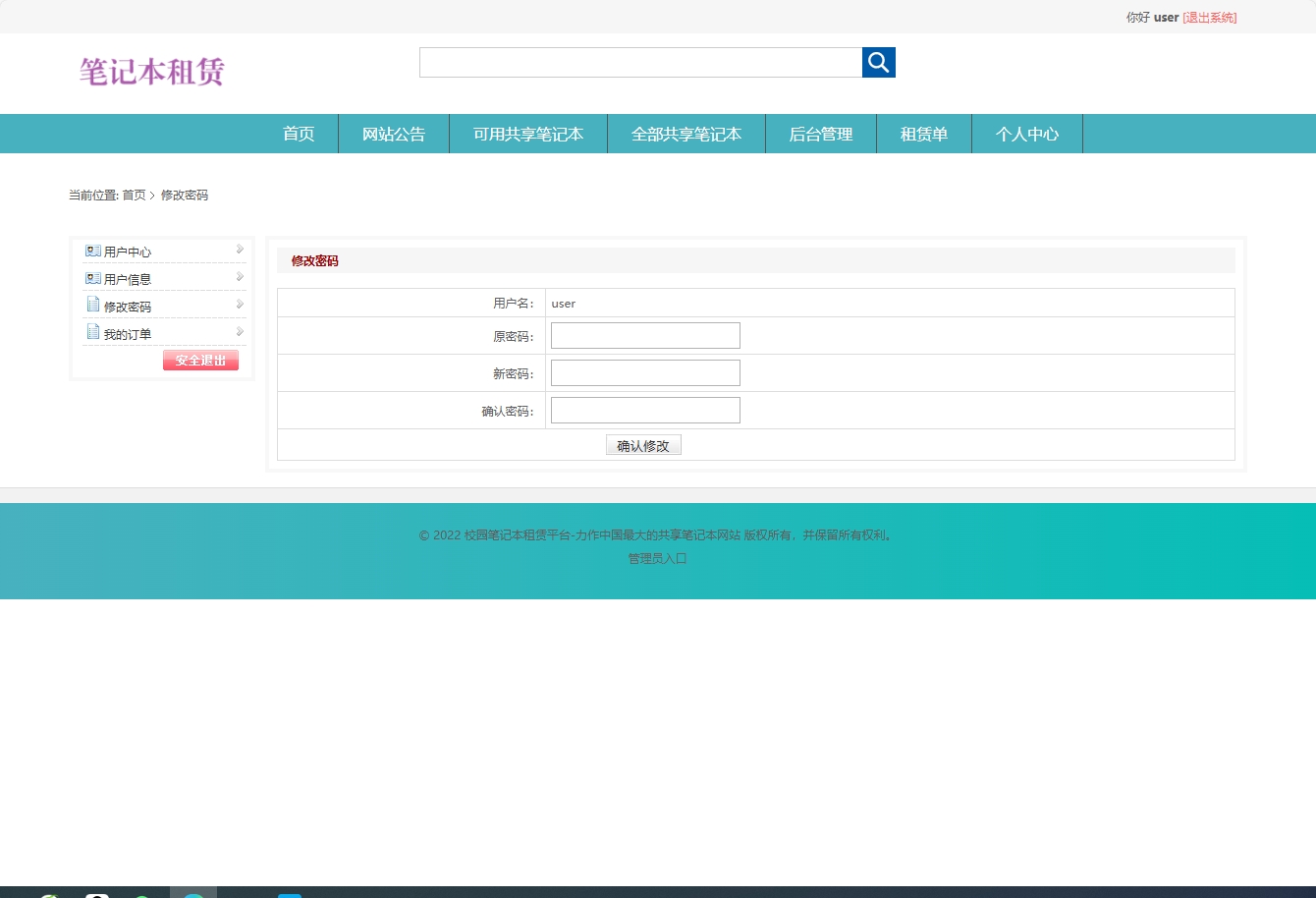Click the red 安全退出 button
The height and width of the screenshot is (898, 1316).
pyautogui.click(x=199, y=360)
